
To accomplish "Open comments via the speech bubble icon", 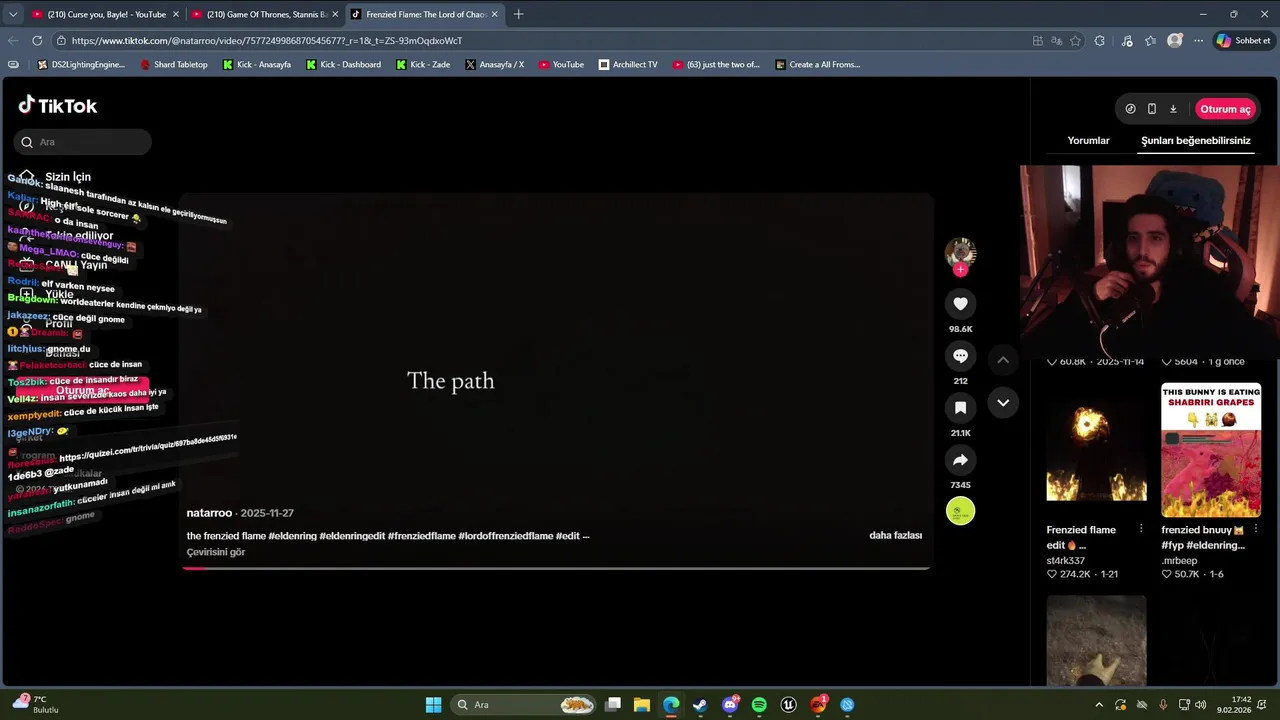I will pyautogui.click(x=960, y=356).
